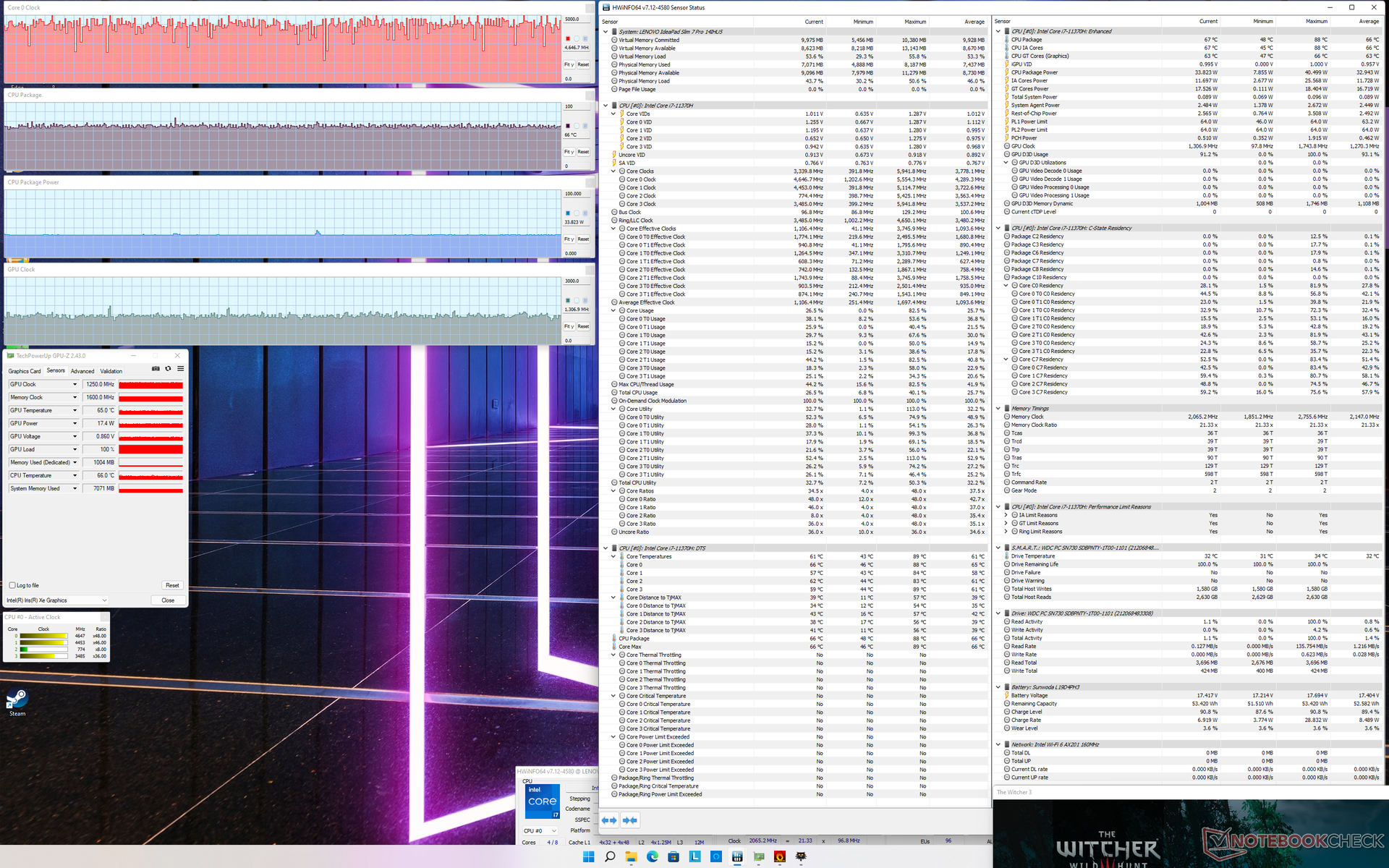Click FurMark icon in the taskbar
Viewport: 1389px width, 868px height.
click(x=779, y=856)
